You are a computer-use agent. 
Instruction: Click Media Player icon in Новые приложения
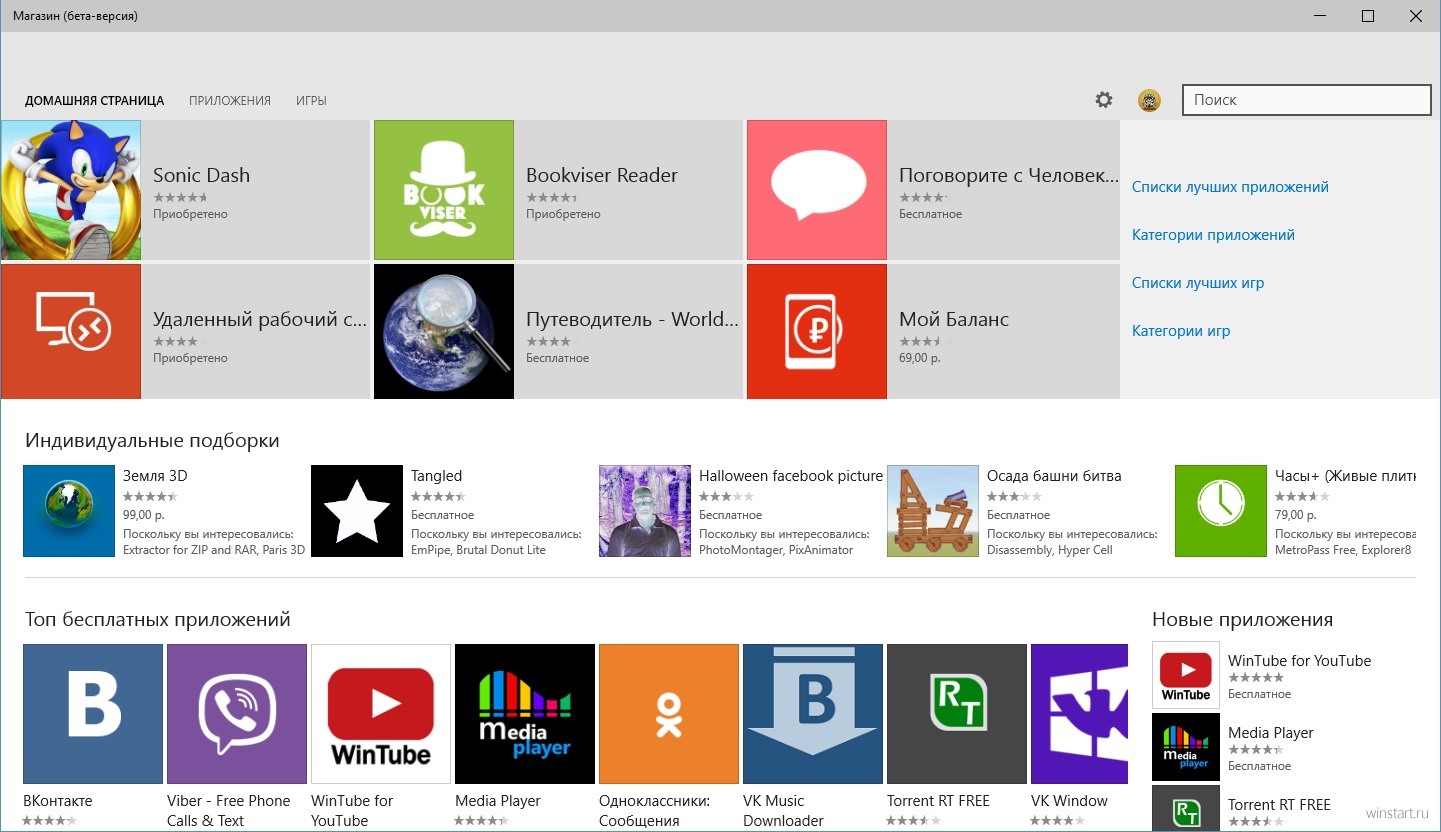coord(1186,747)
